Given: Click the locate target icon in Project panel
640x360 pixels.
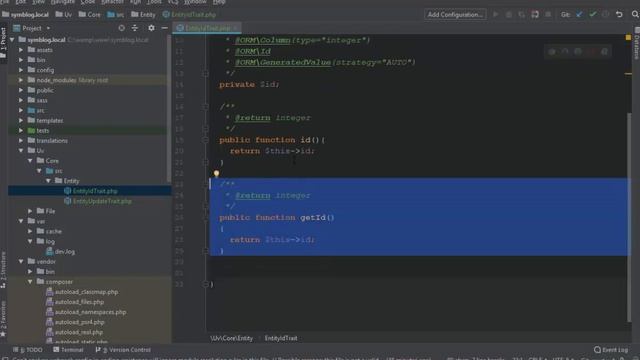Looking at the screenshot, I should pos(122,28).
